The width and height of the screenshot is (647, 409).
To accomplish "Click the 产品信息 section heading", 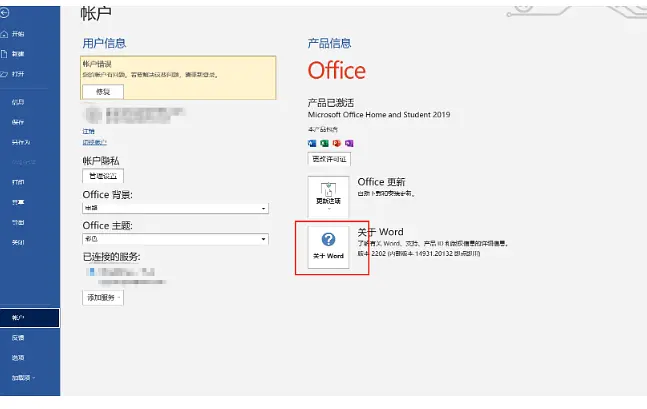I will pyautogui.click(x=329, y=43).
